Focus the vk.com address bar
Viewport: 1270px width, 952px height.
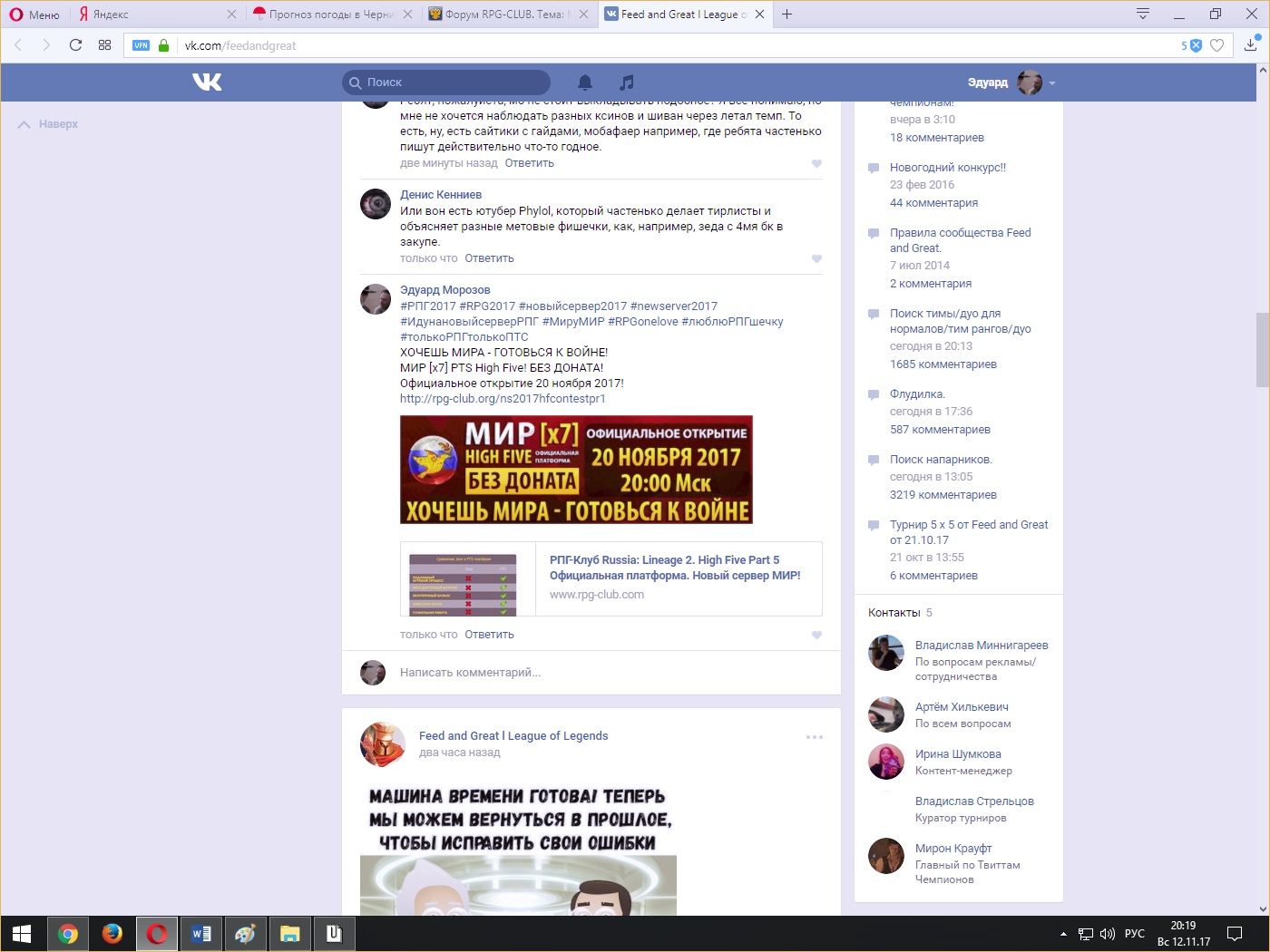tap(671, 45)
